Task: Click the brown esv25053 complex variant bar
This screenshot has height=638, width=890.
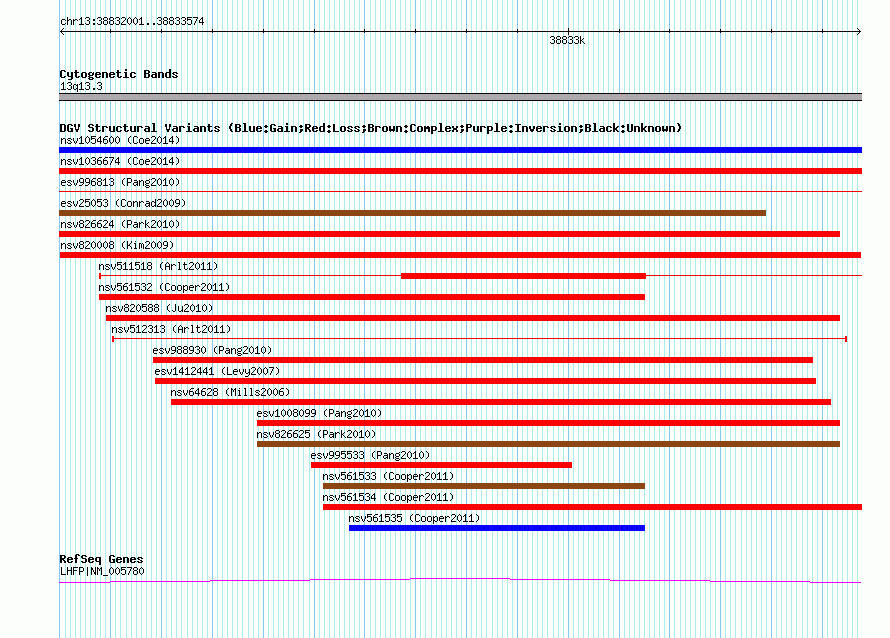Action: [413, 213]
